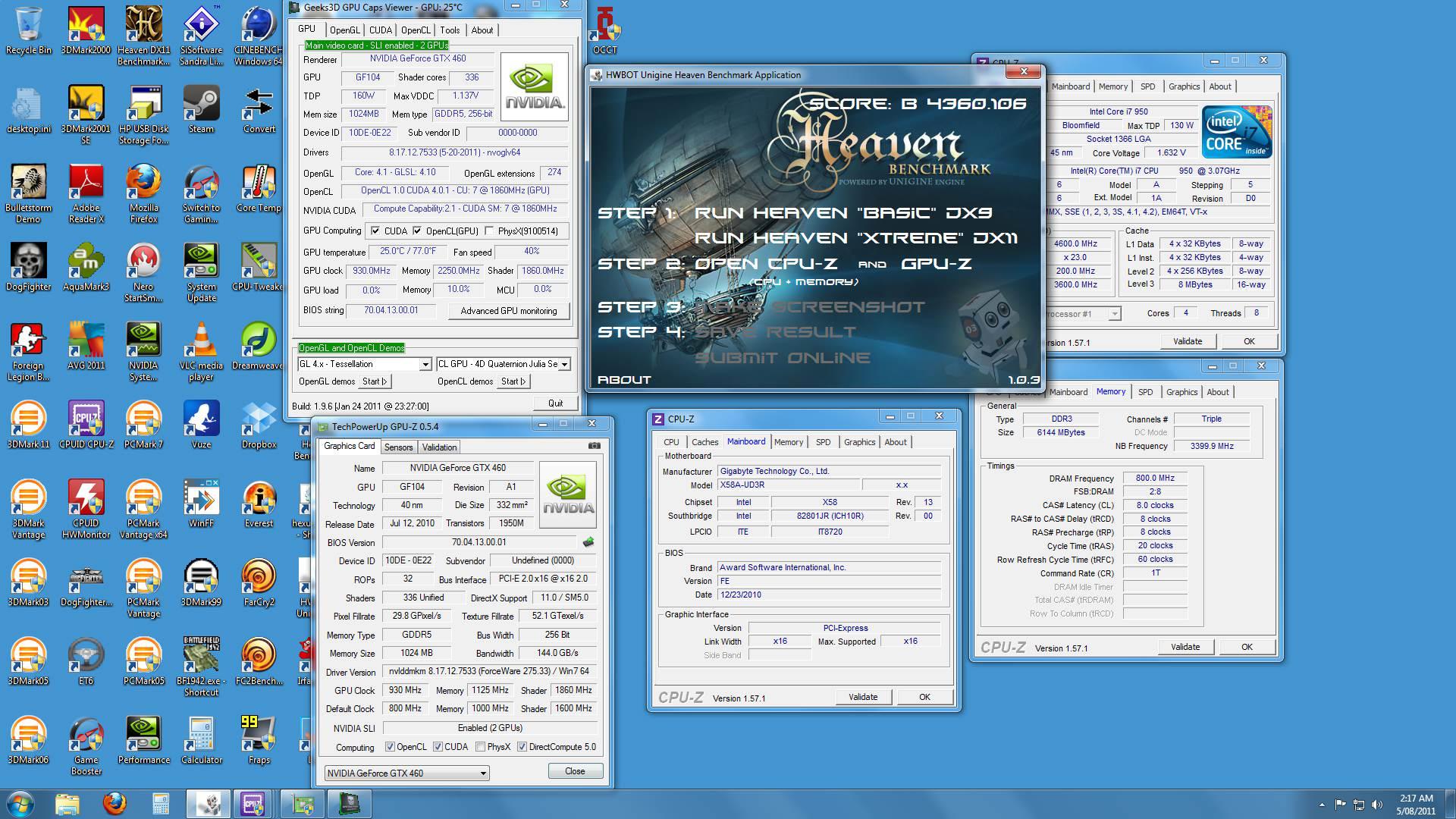Toggle DirectCompute 5.0 checkbox in GPU-Z
1456x819 pixels.
pos(522,747)
